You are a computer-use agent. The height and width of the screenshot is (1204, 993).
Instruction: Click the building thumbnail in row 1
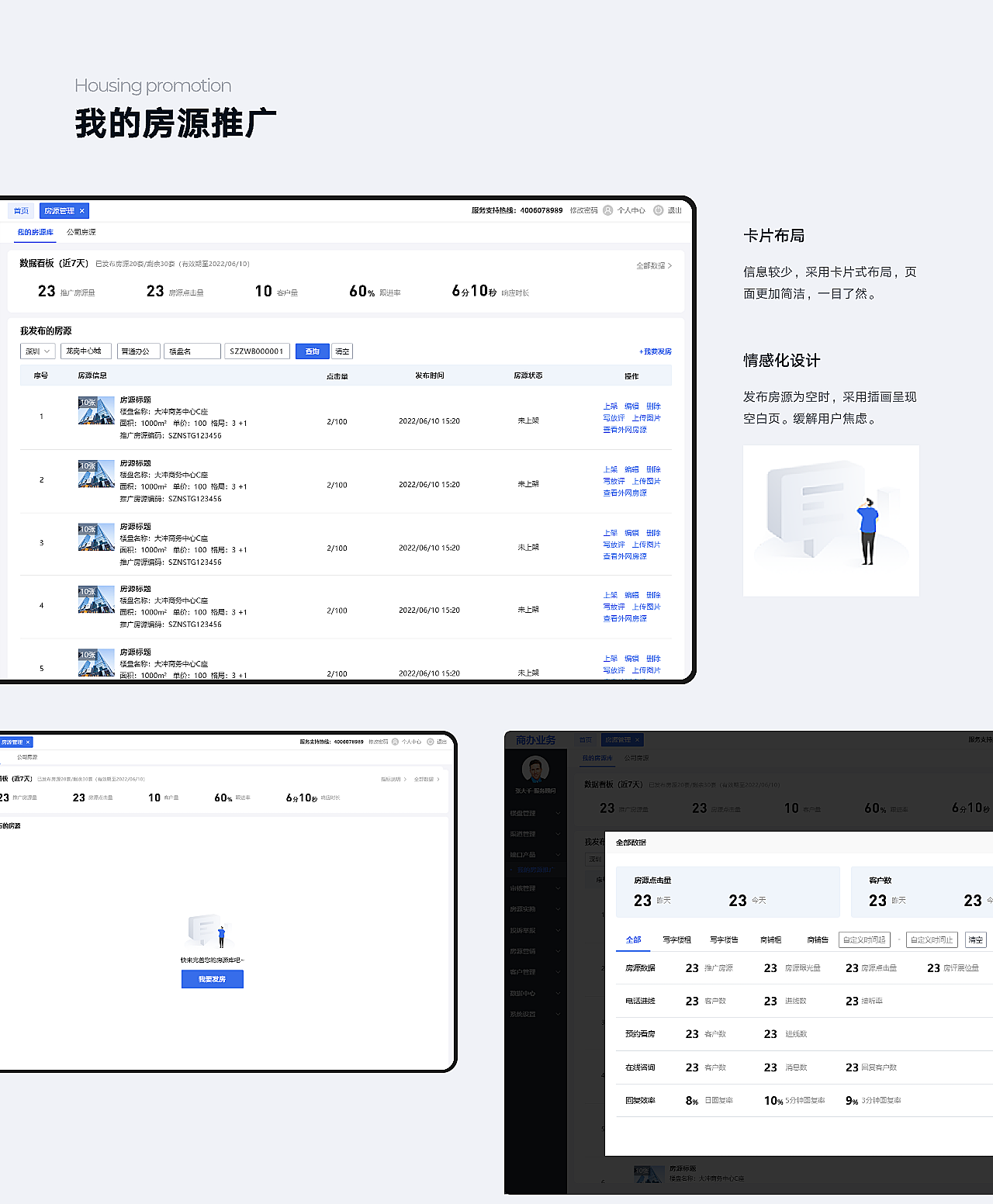point(96,410)
